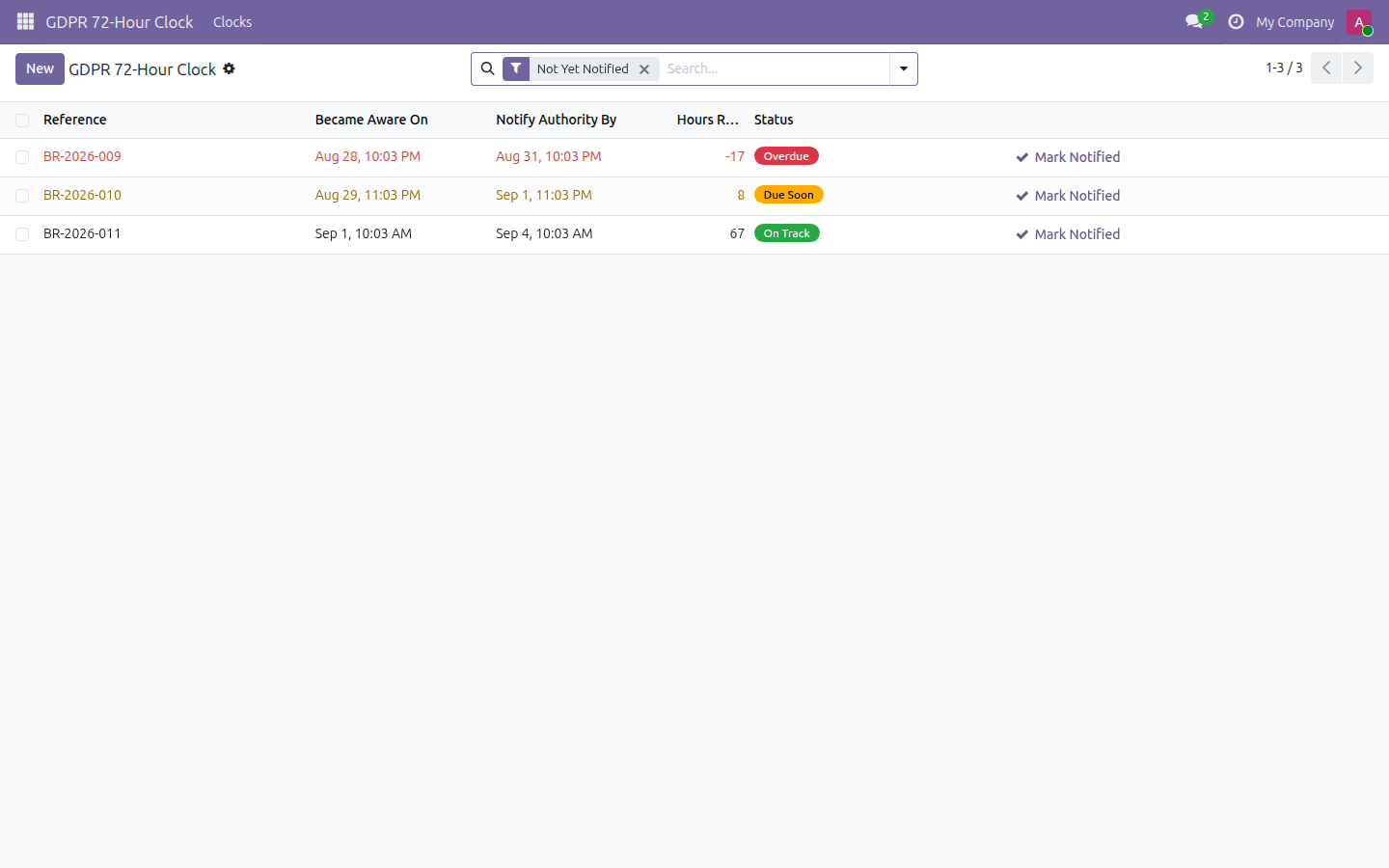This screenshot has width=1389, height=868.
Task: Select checkbox for BR-2026-009
Action: (22, 157)
